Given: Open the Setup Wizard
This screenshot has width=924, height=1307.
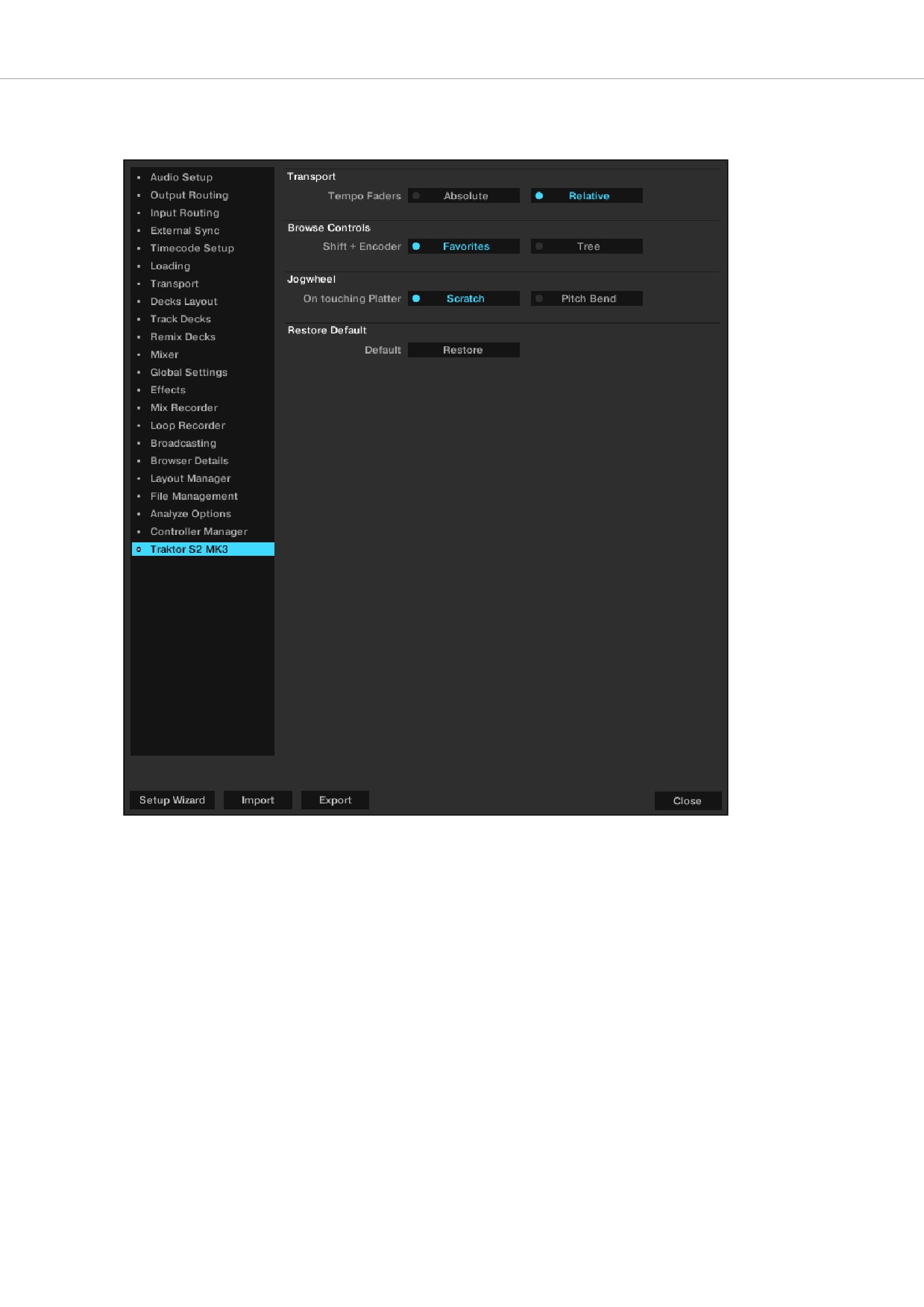Looking at the screenshot, I should 172,800.
